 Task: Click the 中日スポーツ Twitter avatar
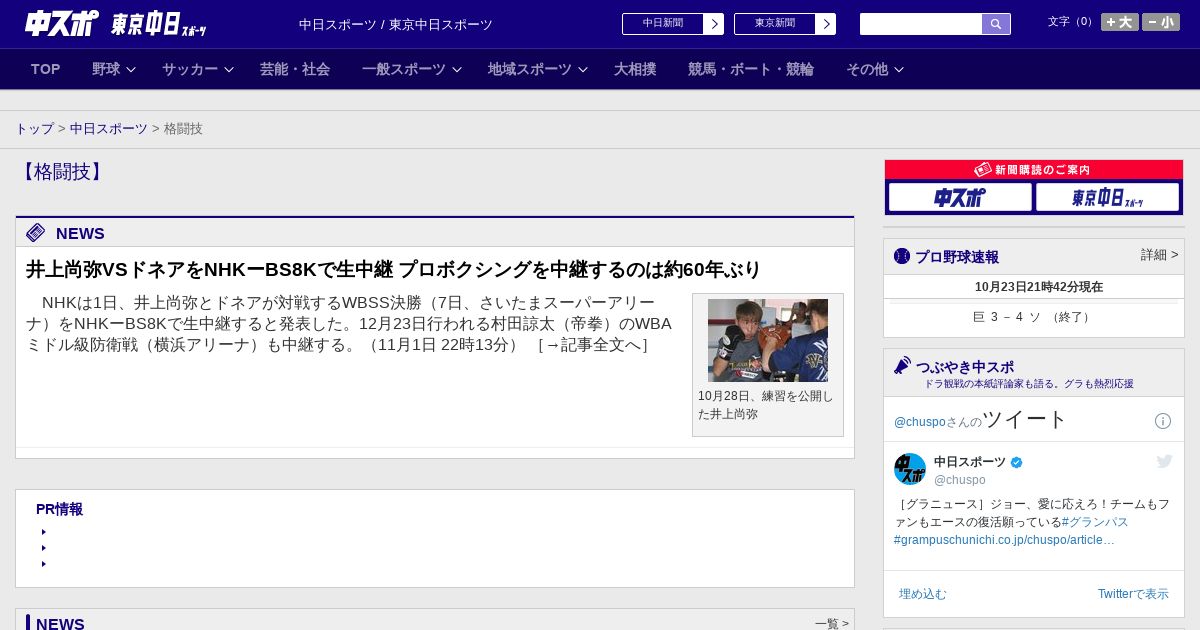[x=910, y=469]
